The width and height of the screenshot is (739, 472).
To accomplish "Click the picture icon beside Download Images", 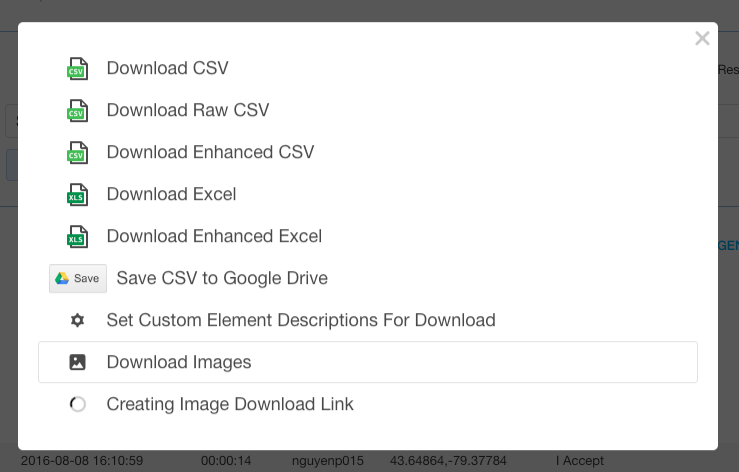I will pyautogui.click(x=77, y=362).
